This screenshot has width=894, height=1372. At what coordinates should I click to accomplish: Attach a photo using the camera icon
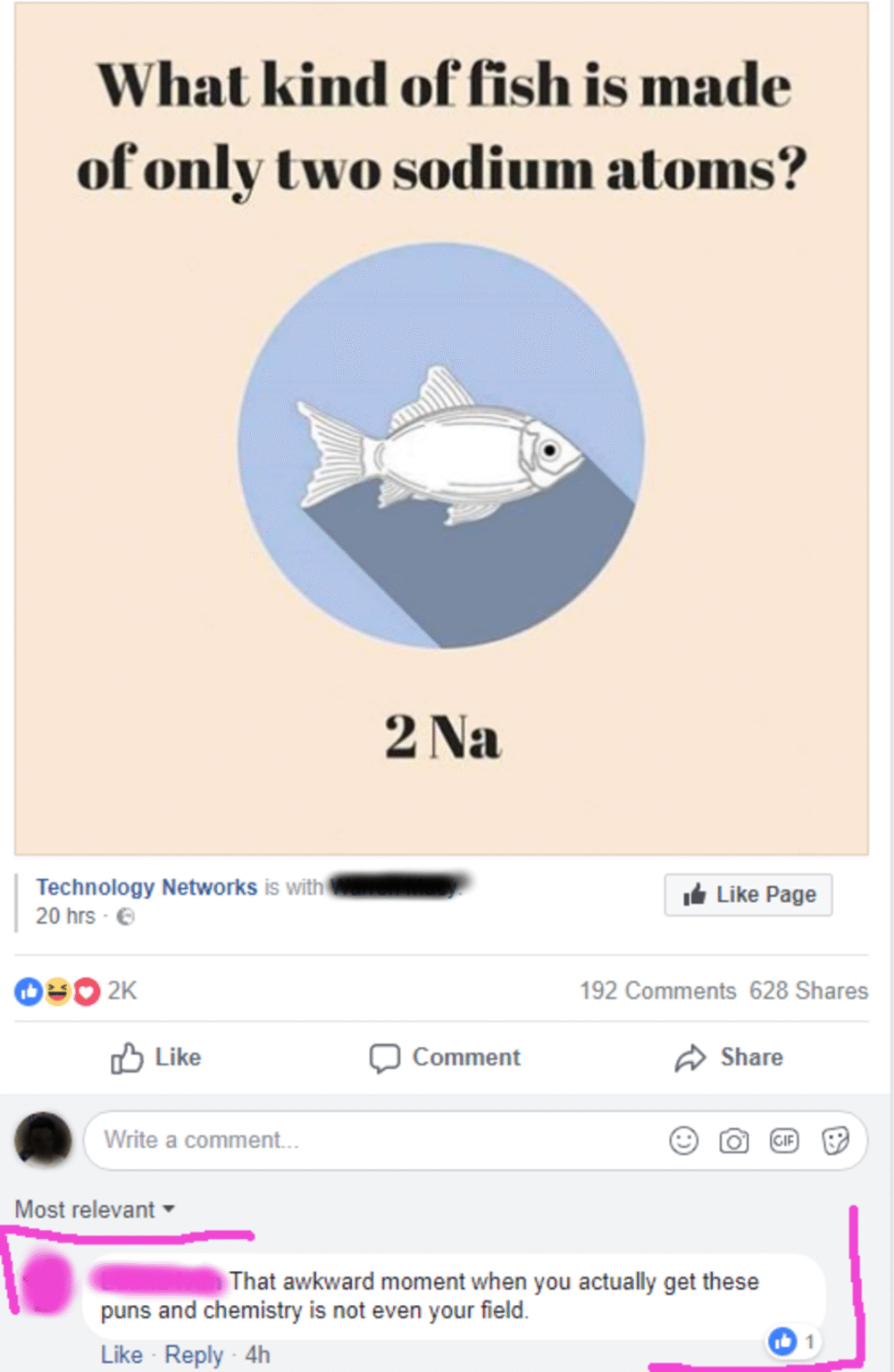(734, 1141)
